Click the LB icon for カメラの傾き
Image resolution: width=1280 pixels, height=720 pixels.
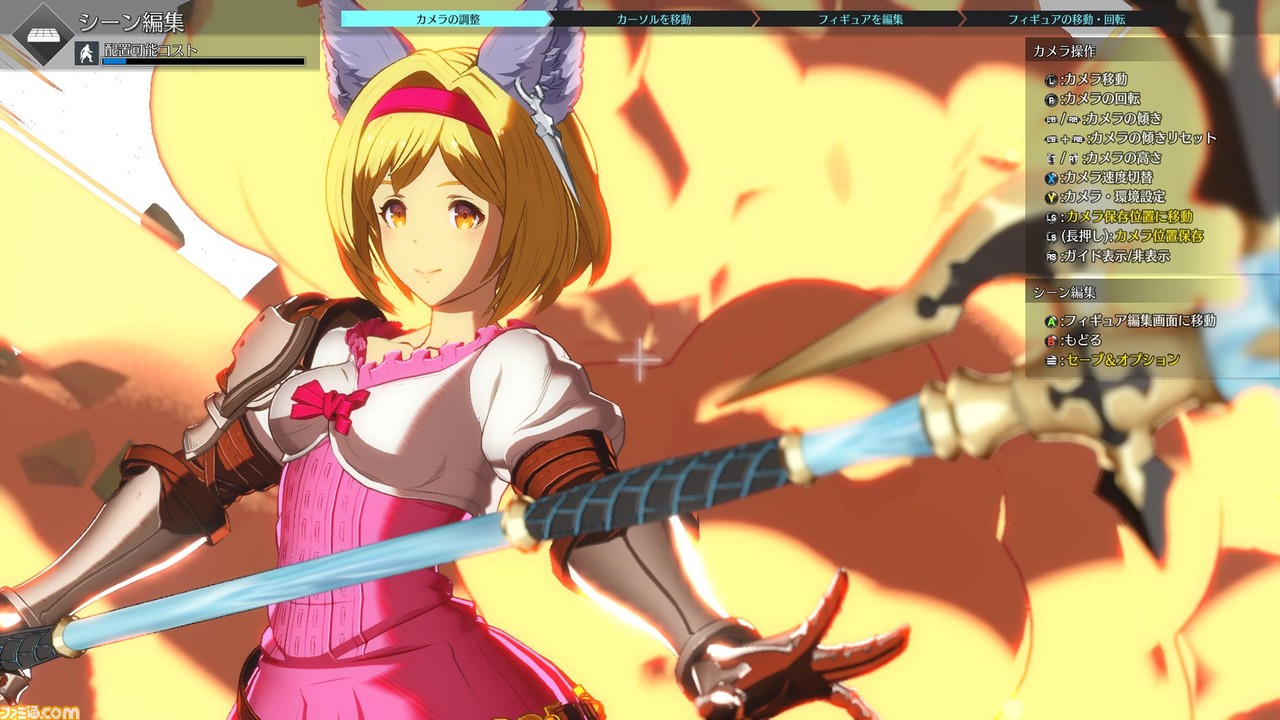(x=1050, y=119)
